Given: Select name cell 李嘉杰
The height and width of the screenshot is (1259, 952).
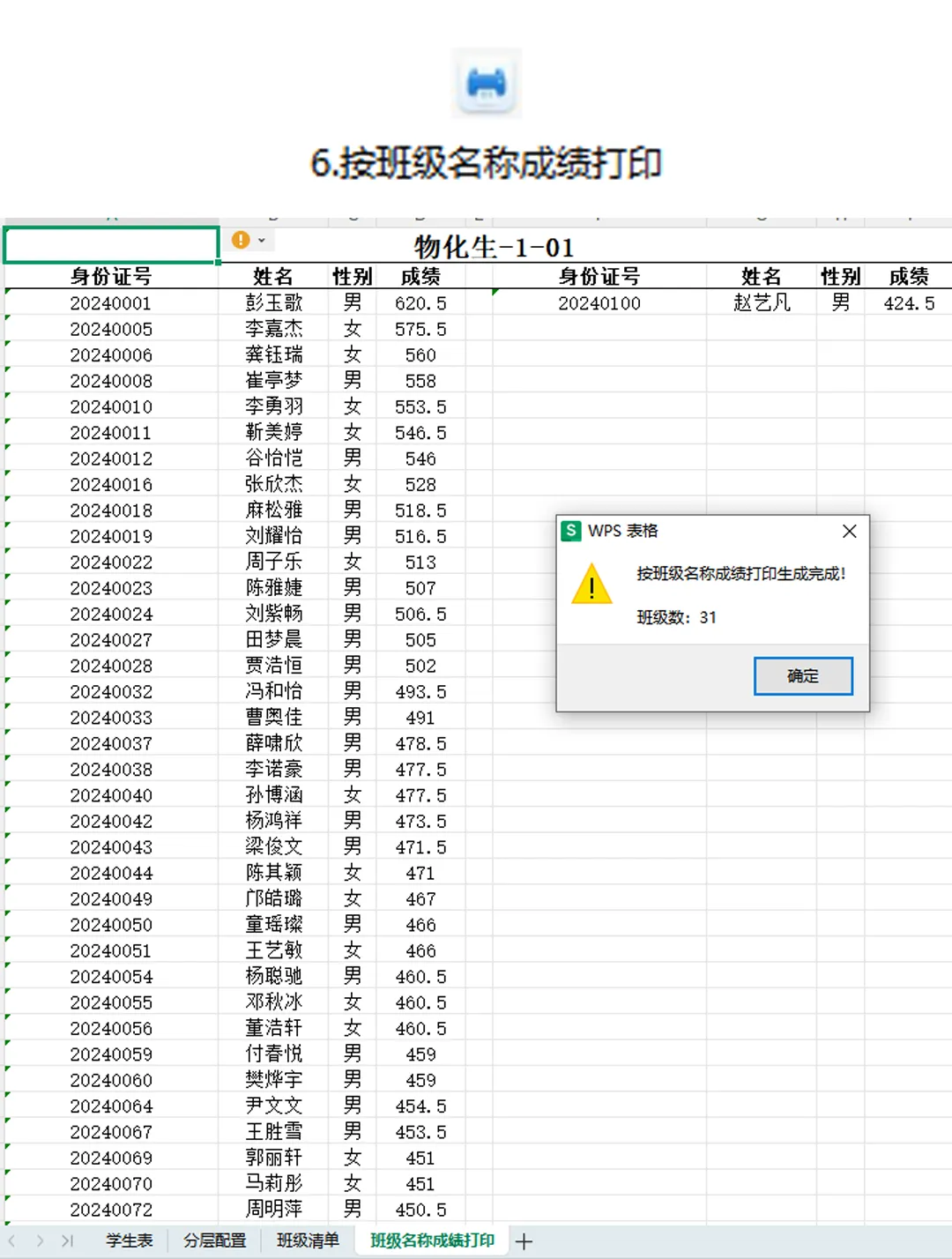Looking at the screenshot, I should point(273,329).
